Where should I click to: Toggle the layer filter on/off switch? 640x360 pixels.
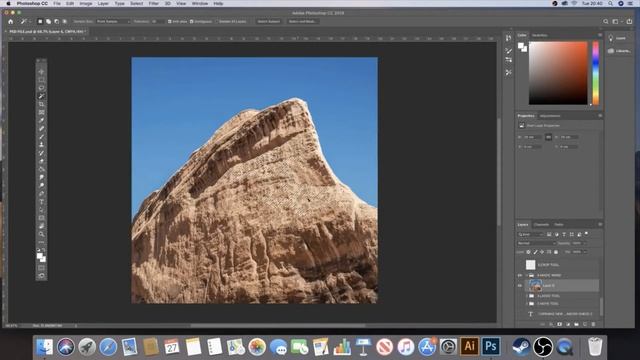tap(587, 234)
